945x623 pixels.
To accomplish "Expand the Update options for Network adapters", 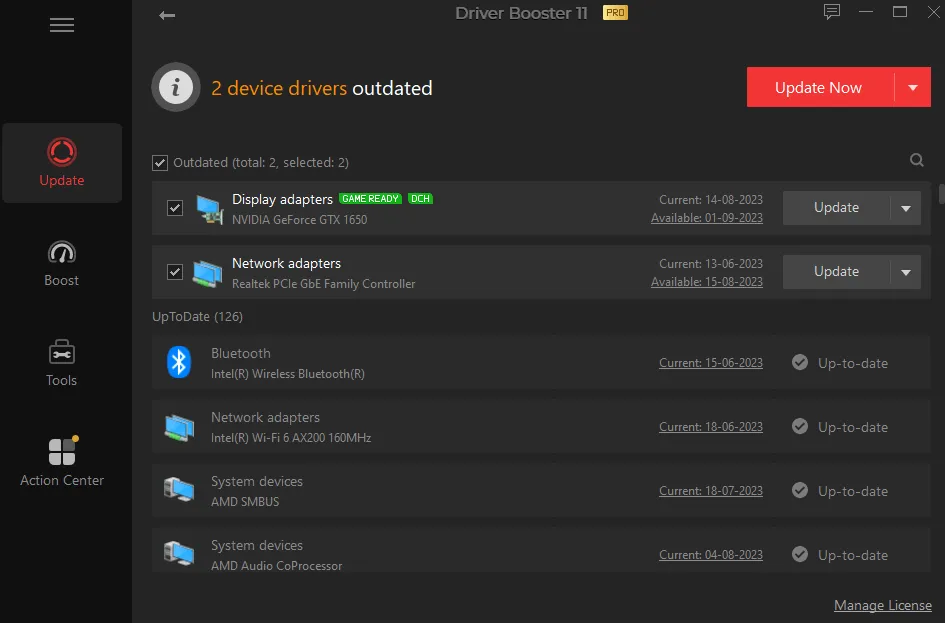I will point(907,271).
